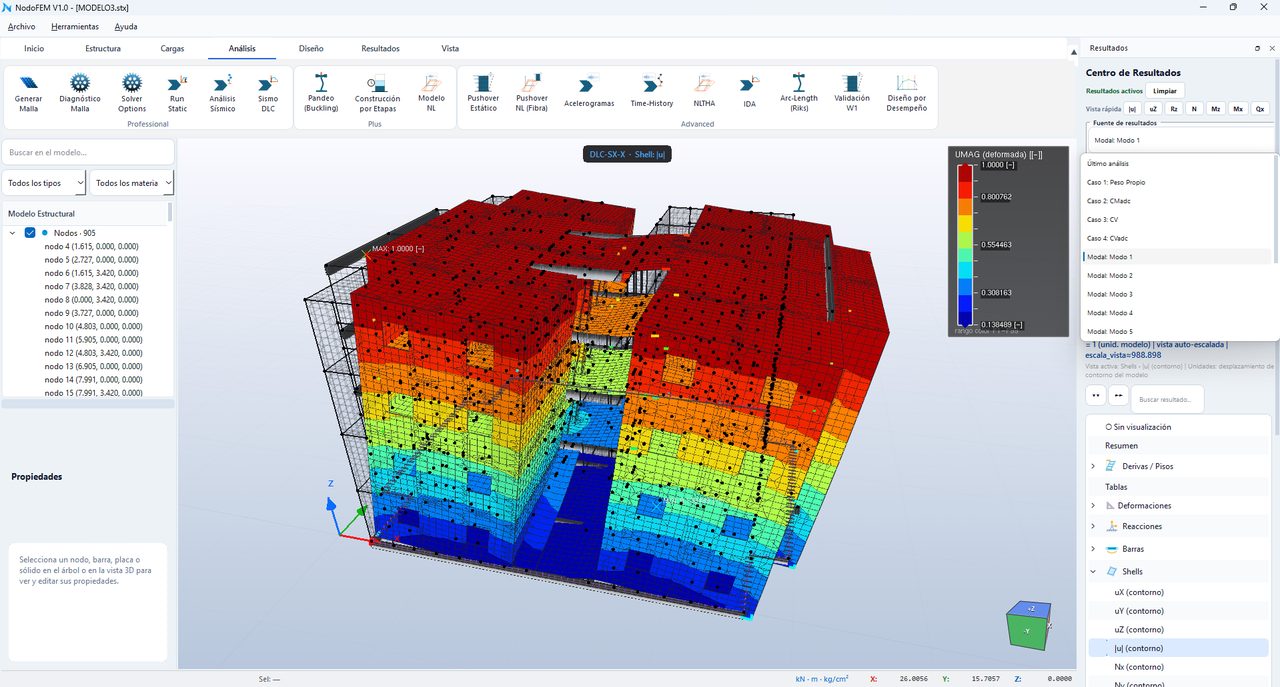Image resolution: width=1280 pixels, height=687 pixels.
Task: Uncheck the Nodos - 905 checkbox
Action: pyautogui.click(x=30, y=233)
